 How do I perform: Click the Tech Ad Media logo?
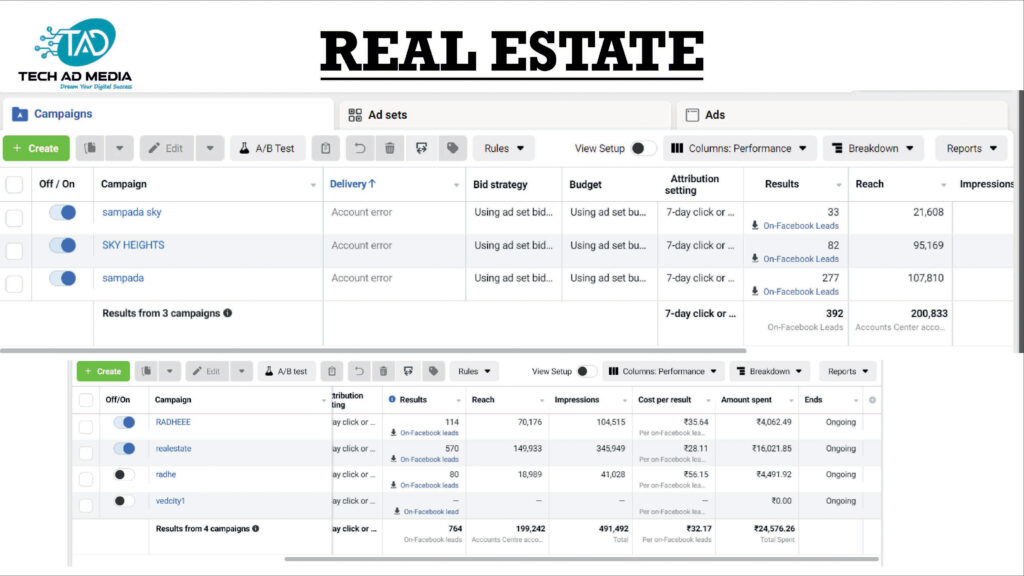75,52
